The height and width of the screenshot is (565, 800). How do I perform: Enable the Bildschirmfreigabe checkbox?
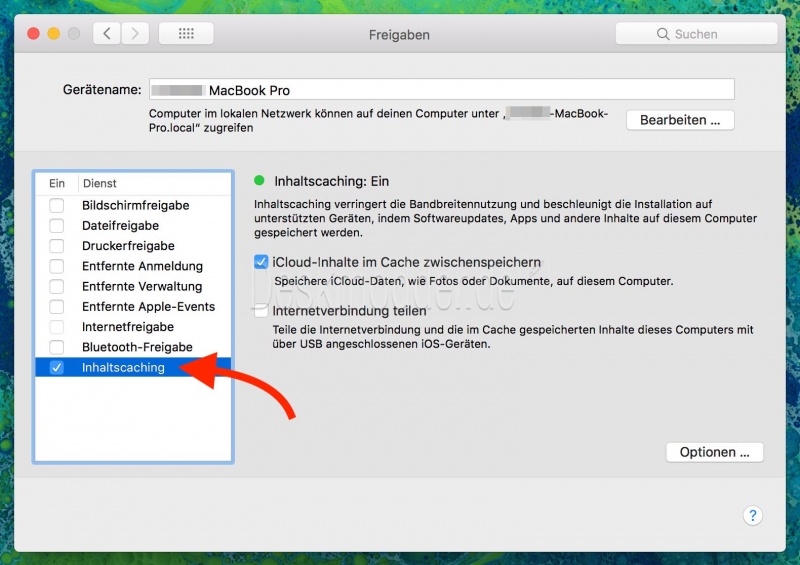57,205
